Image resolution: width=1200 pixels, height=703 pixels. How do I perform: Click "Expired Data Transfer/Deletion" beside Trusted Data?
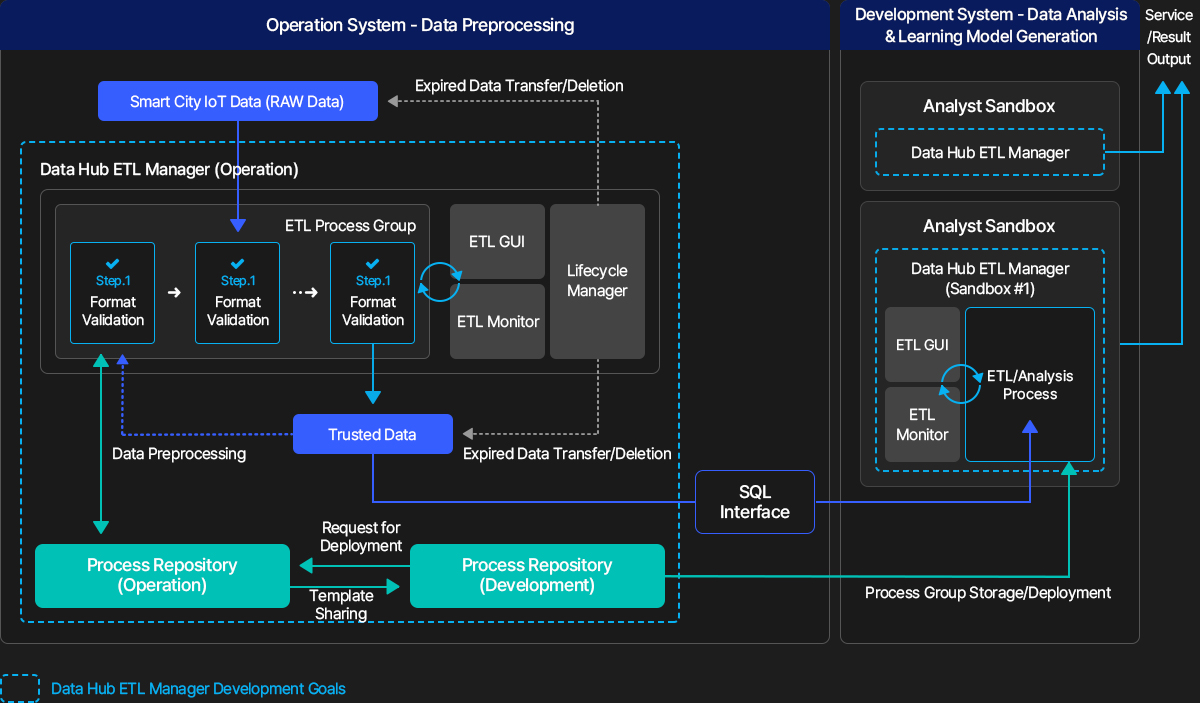(567, 453)
